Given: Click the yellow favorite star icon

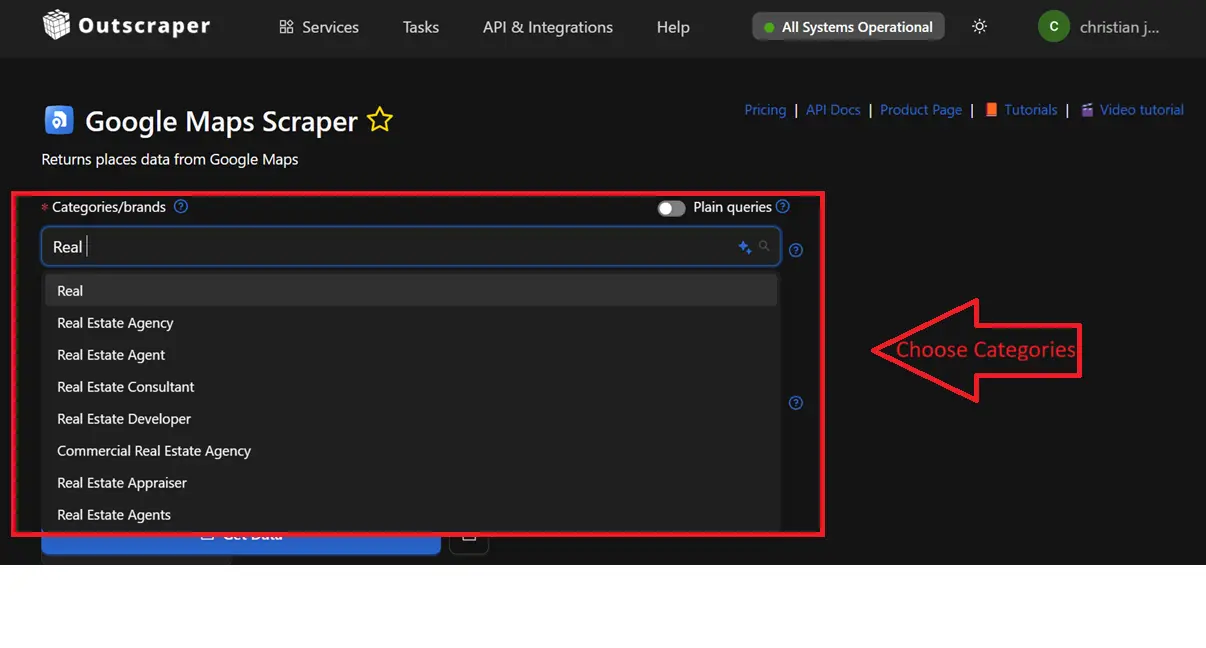Looking at the screenshot, I should (380, 121).
